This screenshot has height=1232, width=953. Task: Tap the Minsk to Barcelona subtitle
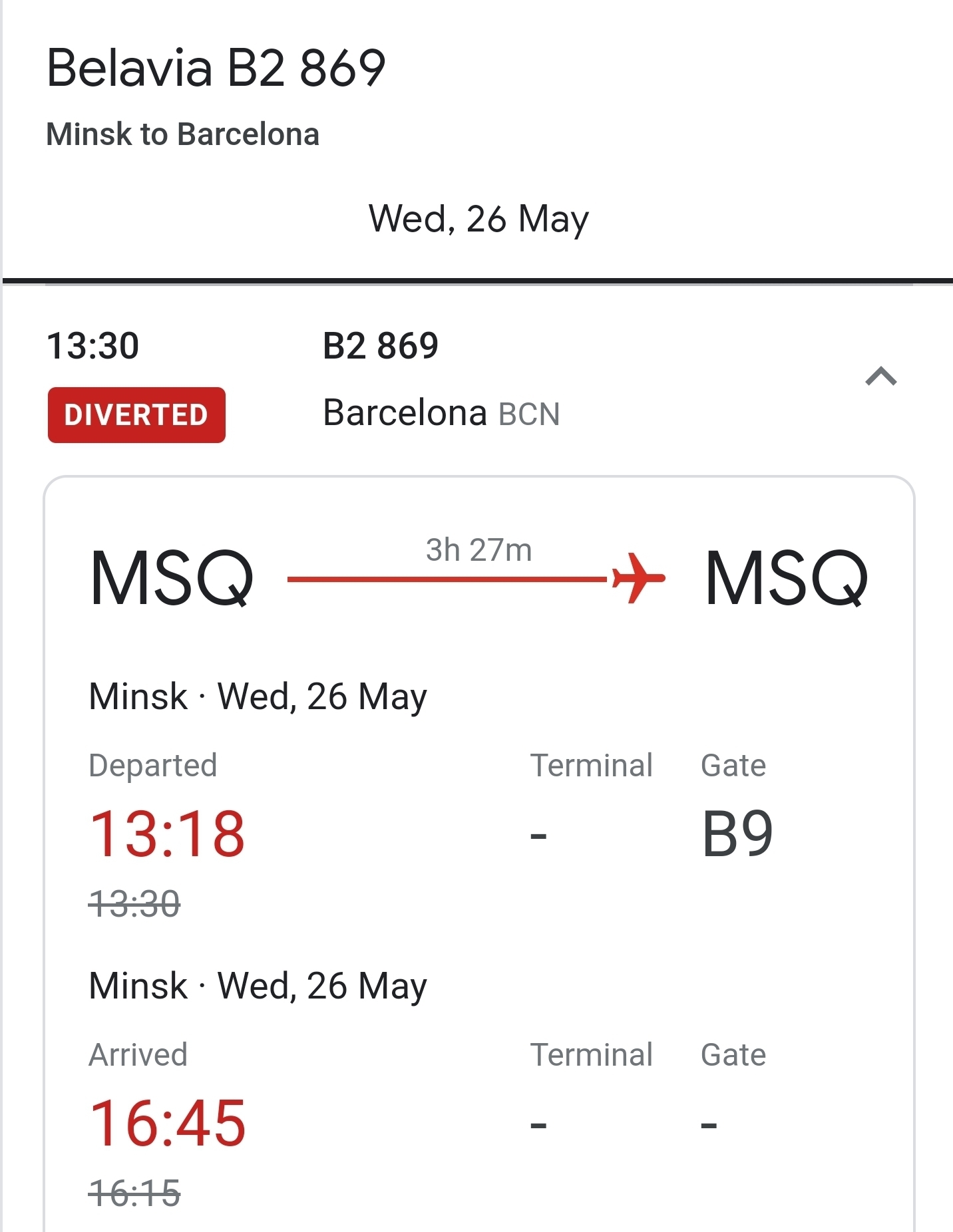(182, 134)
